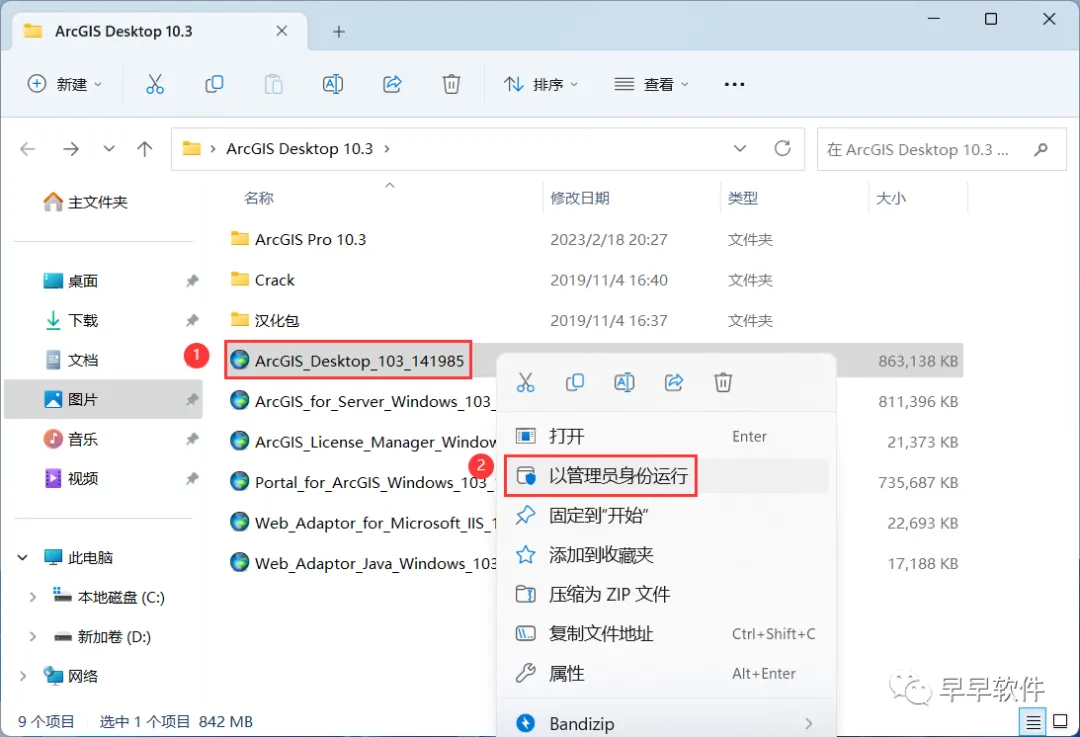Sort by the 修改日期 column header
The image size is (1080, 737).
[580, 198]
